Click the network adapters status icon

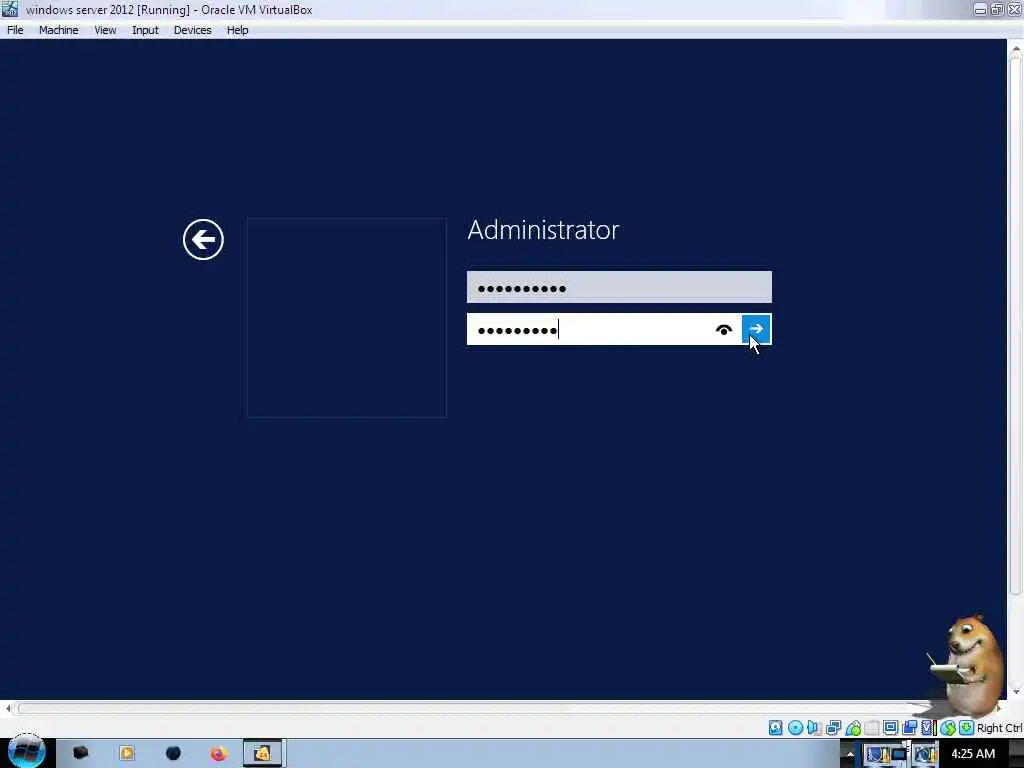[833, 728]
